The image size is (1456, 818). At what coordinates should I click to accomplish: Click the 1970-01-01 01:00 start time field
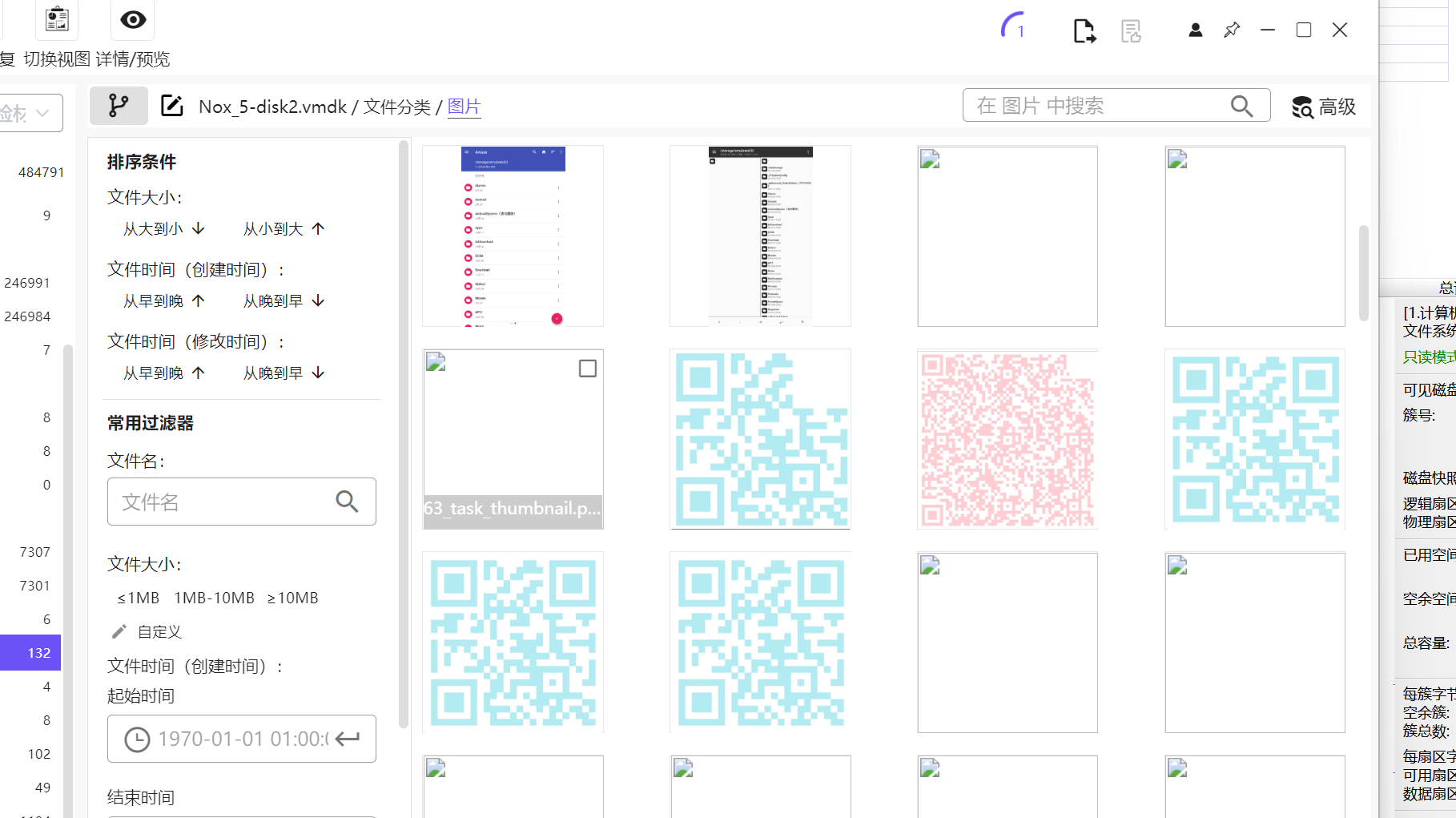242,739
